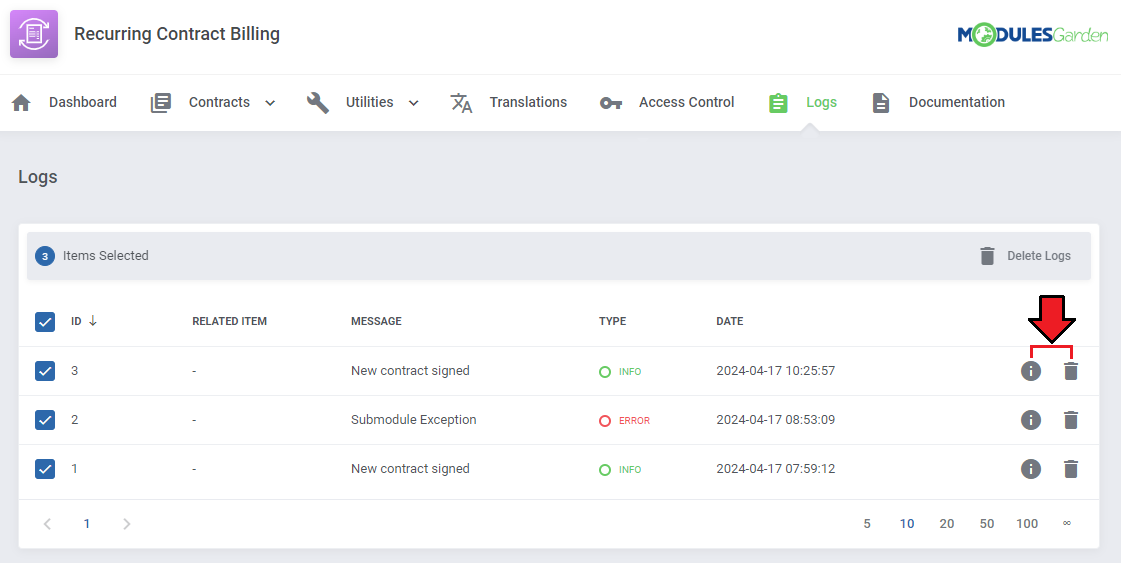
Task: Sort by MESSAGE column header
Action: [x=376, y=321]
